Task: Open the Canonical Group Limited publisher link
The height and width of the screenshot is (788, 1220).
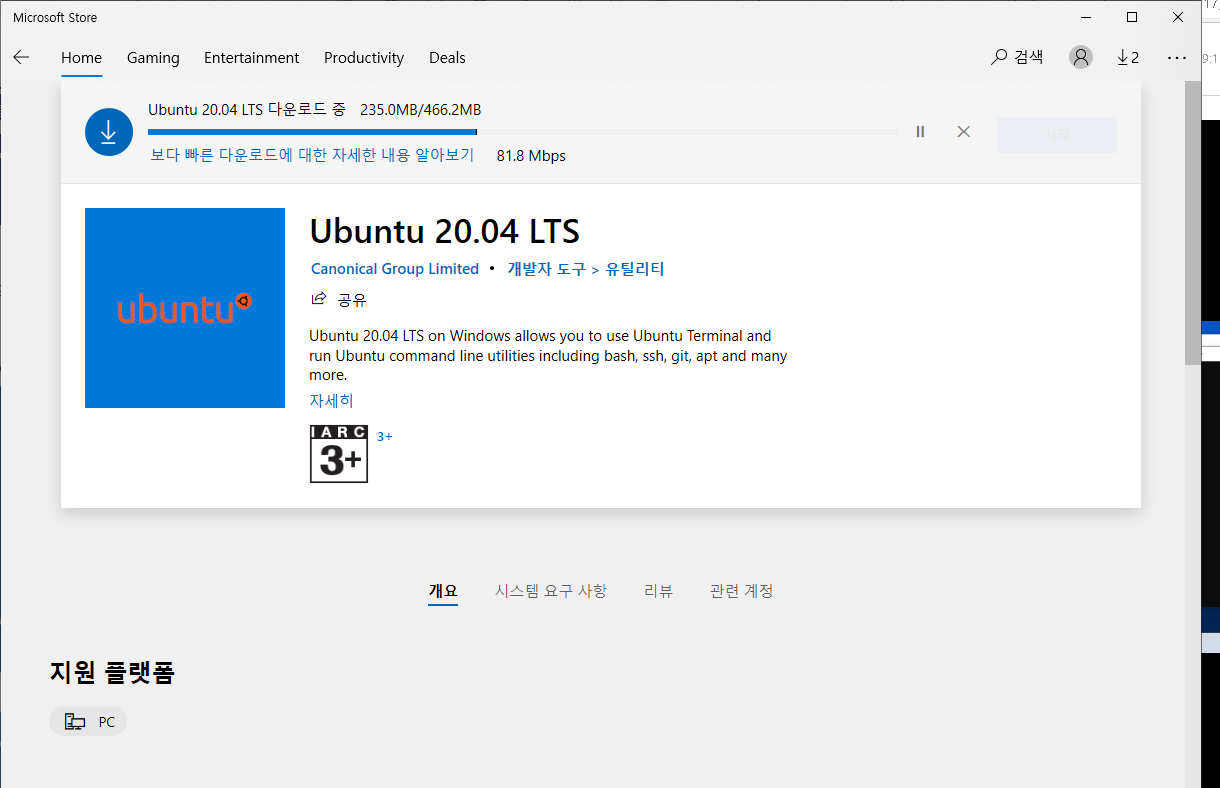Action: click(395, 269)
